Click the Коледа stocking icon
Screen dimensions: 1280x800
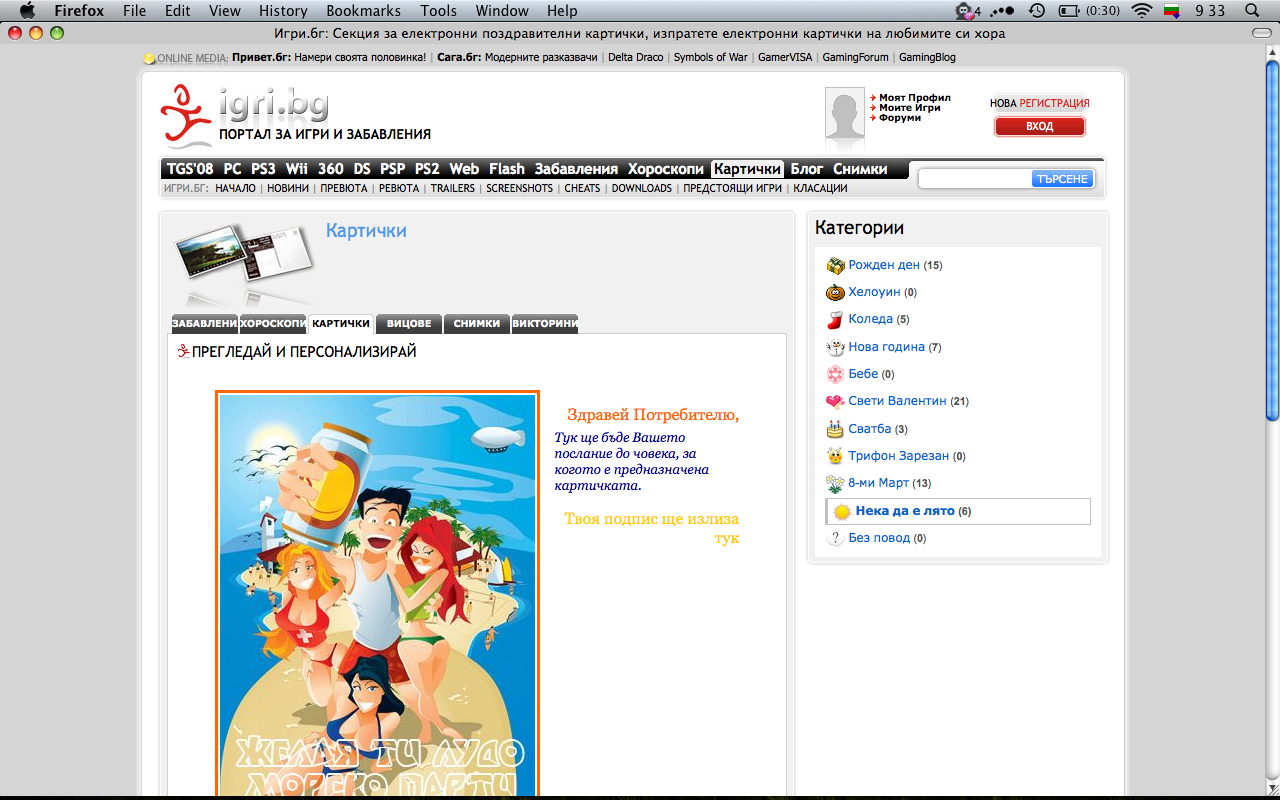pos(835,319)
